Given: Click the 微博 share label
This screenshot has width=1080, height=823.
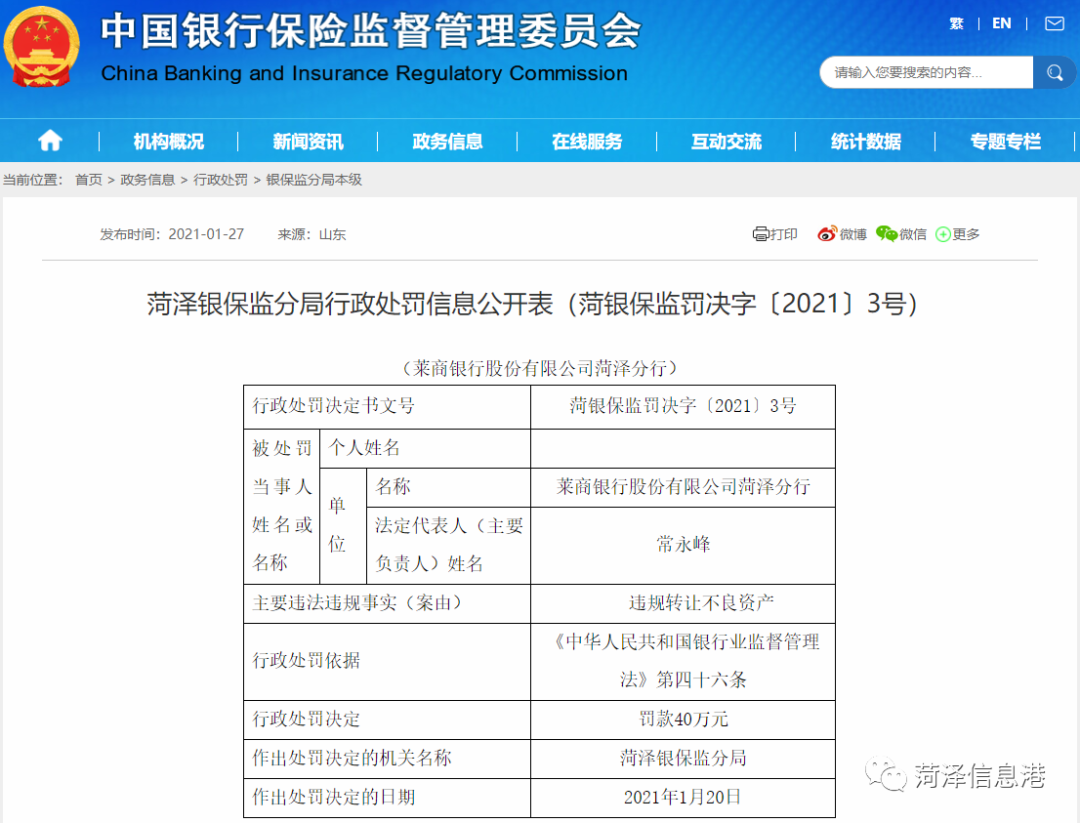Looking at the screenshot, I should pyautogui.click(x=853, y=234).
